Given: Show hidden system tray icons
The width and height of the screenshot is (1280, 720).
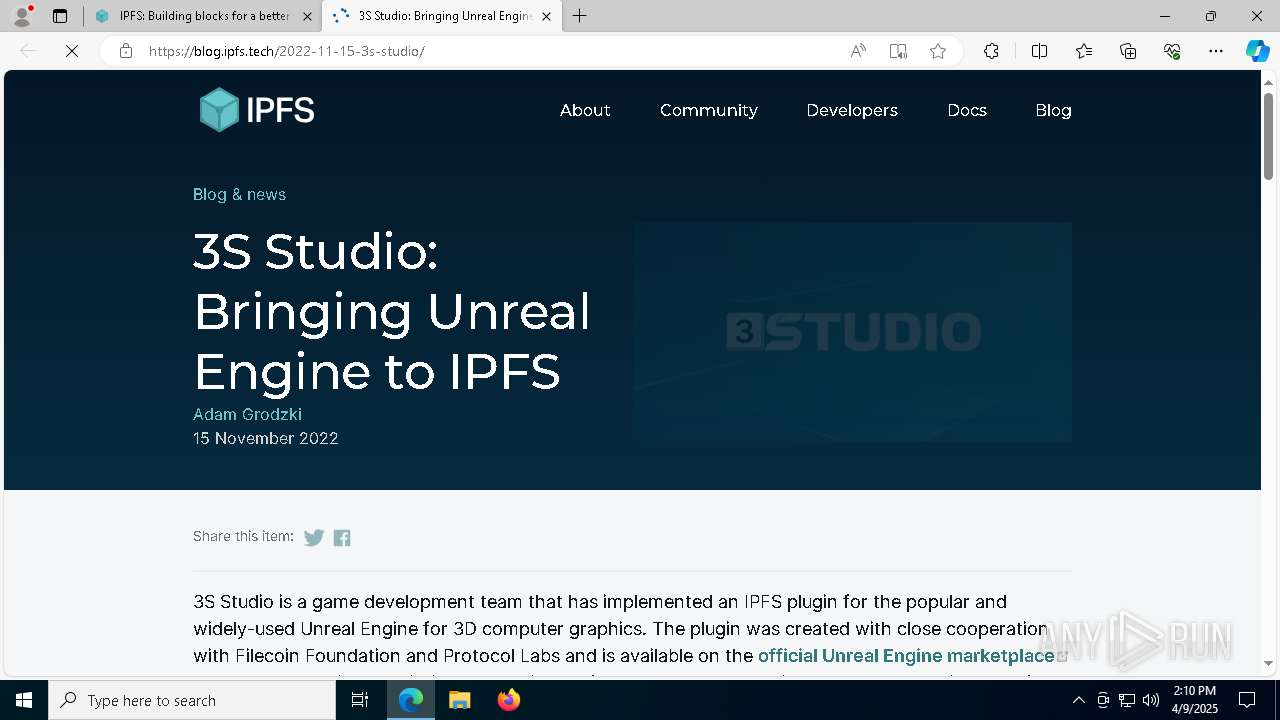Looking at the screenshot, I should 1078,700.
